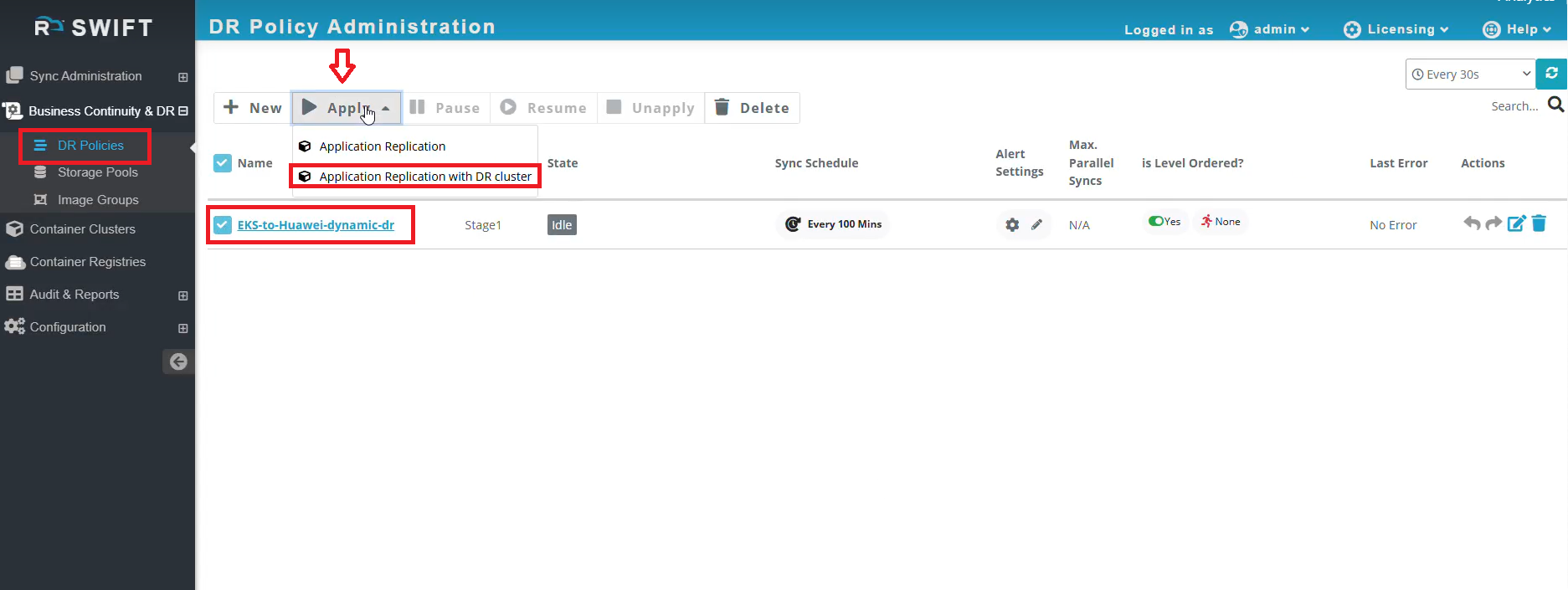
Task: Select Application Replication with DR cluster
Action: (414, 177)
